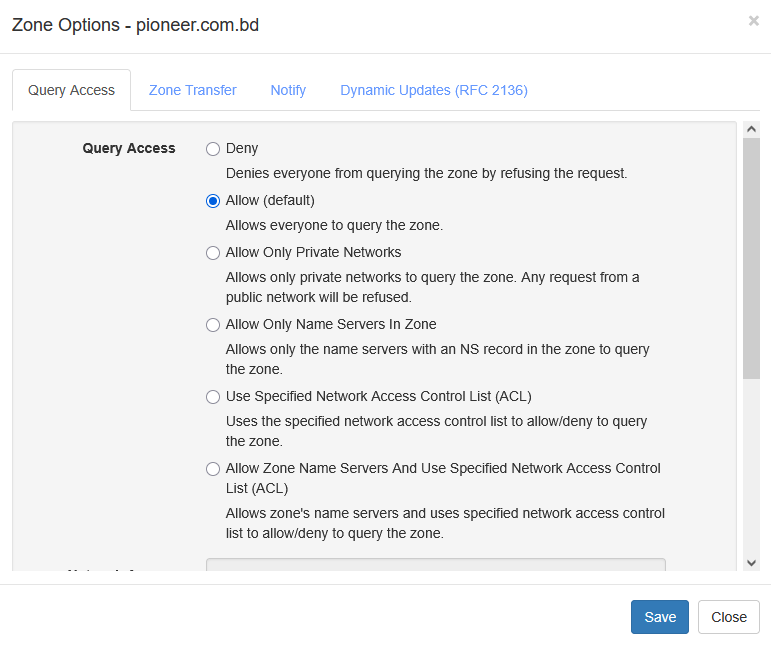Screen dimensions: 771x646
Task: Select the Allow (default) radio option
Action: pyautogui.click(x=213, y=201)
